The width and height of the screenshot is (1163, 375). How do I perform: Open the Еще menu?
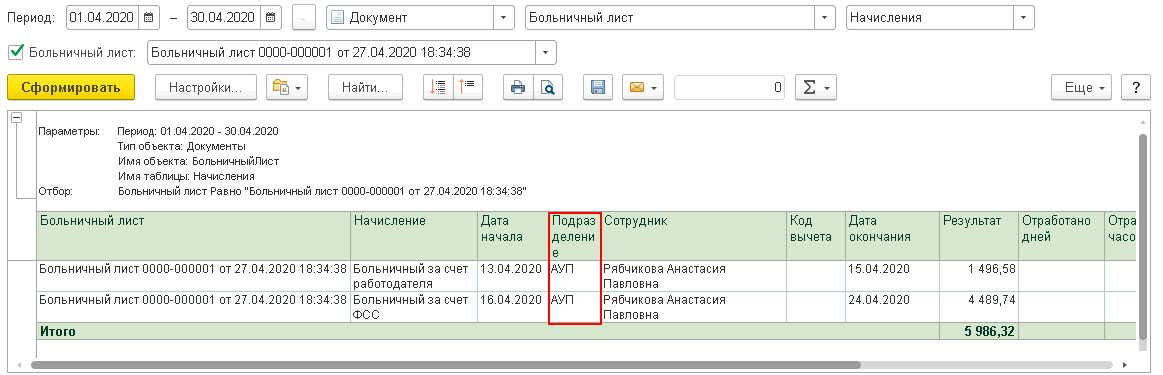click(x=1081, y=87)
